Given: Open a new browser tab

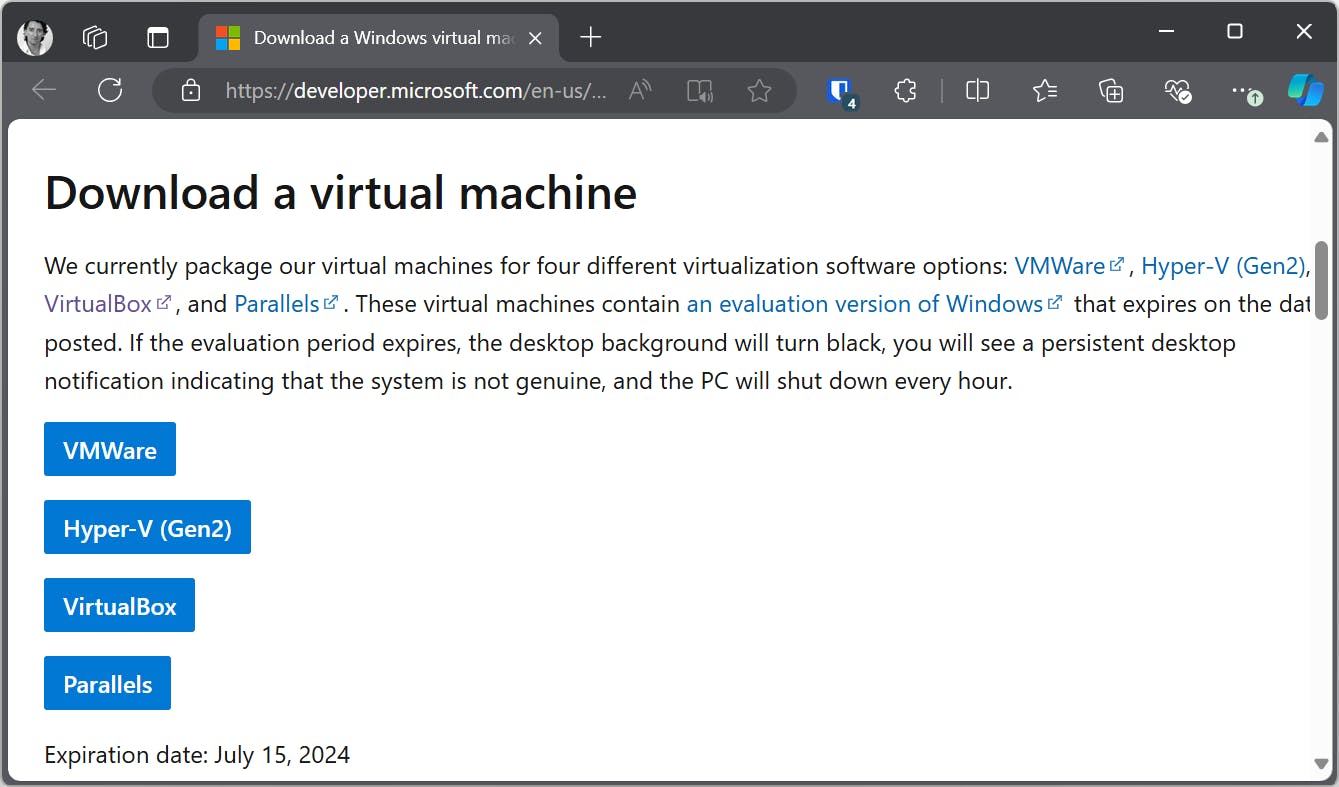Looking at the screenshot, I should coord(589,37).
